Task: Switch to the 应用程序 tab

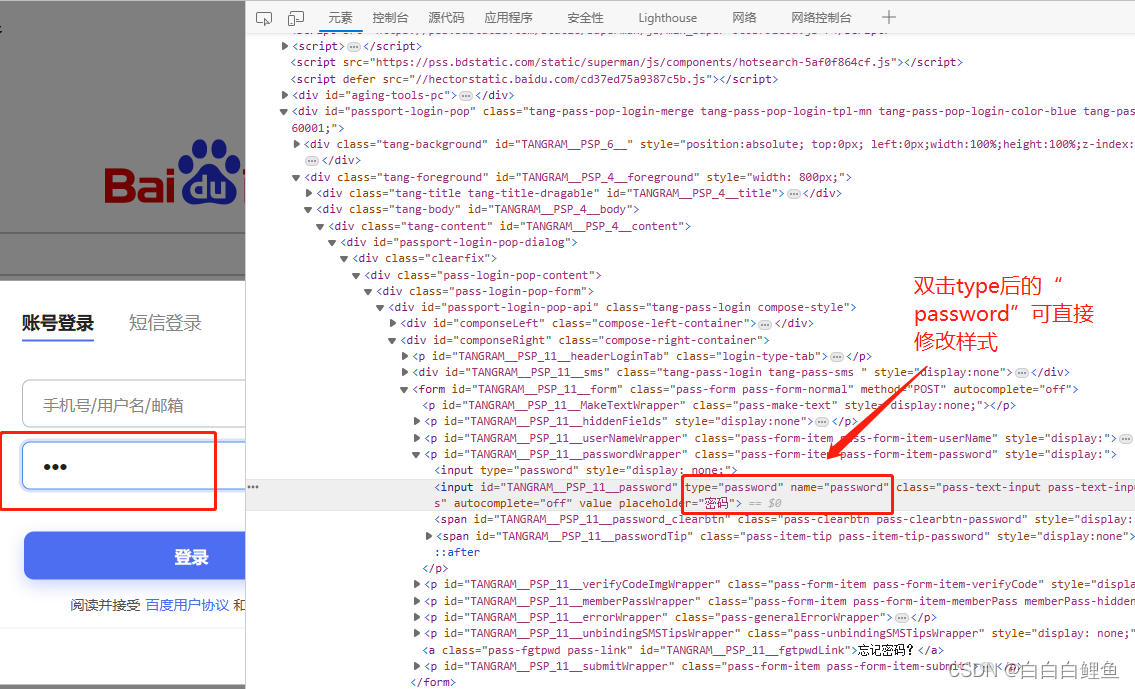Action: pyautogui.click(x=508, y=18)
